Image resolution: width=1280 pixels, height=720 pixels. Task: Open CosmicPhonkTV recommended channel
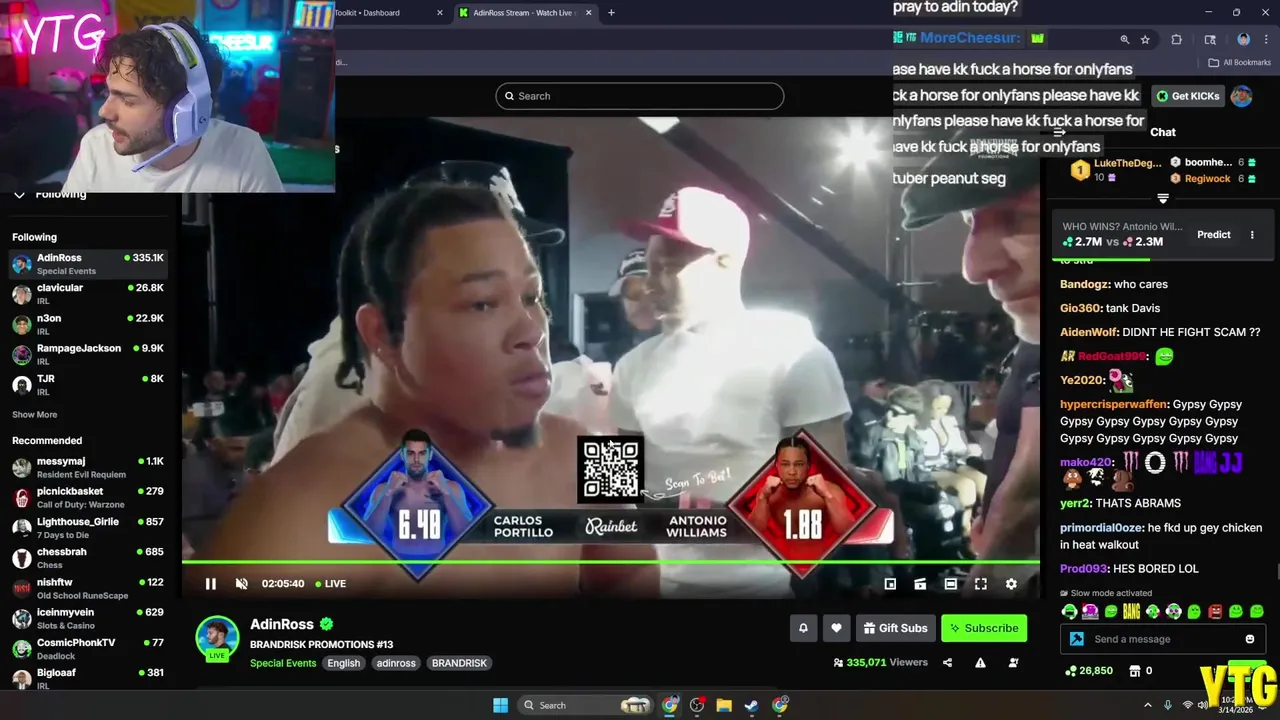88,648
